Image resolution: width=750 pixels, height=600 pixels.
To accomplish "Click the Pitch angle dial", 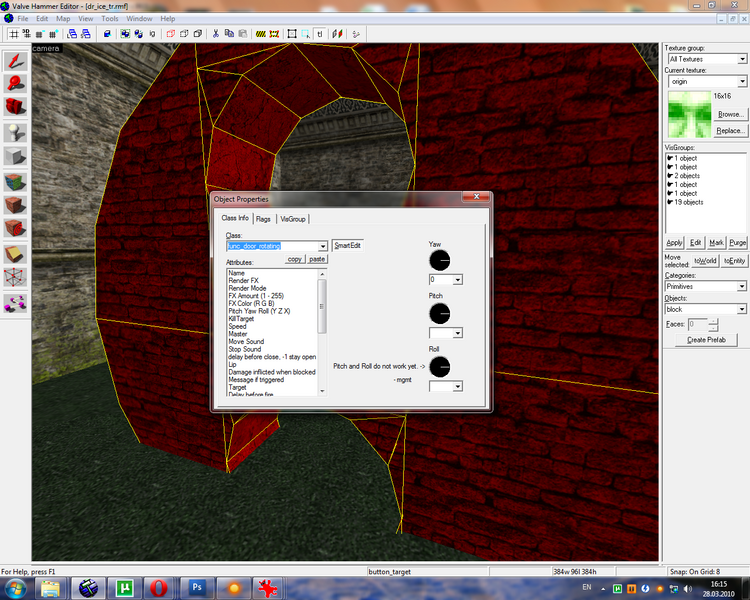I will (440, 314).
